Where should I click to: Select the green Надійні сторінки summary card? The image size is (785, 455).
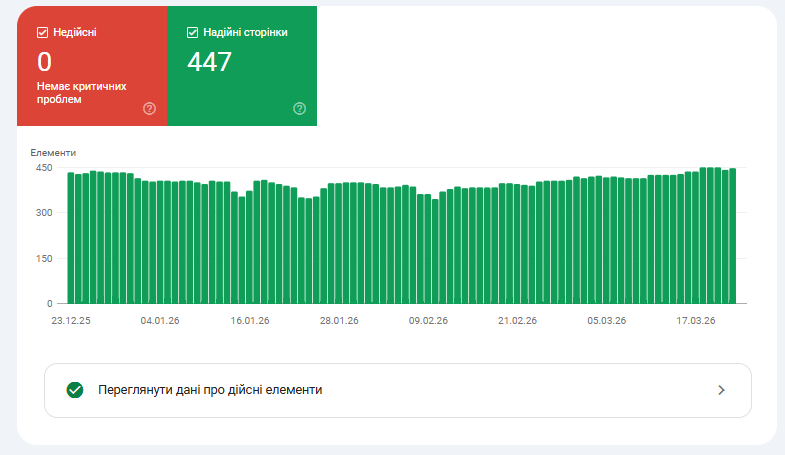(x=242, y=66)
